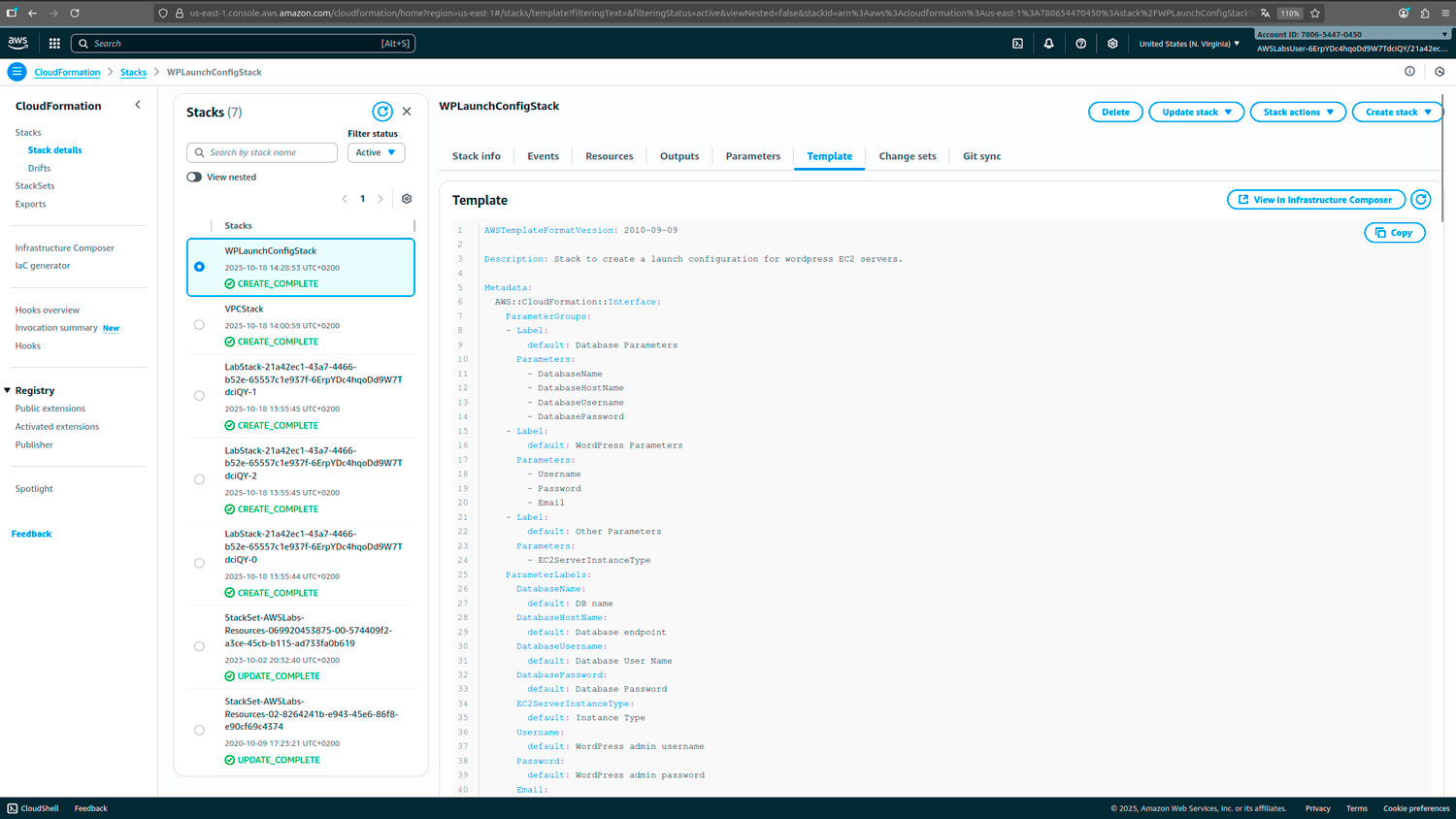This screenshot has width=1456, height=819.
Task: Select the WPLaunchConfigStack radio button
Action: click(x=199, y=267)
